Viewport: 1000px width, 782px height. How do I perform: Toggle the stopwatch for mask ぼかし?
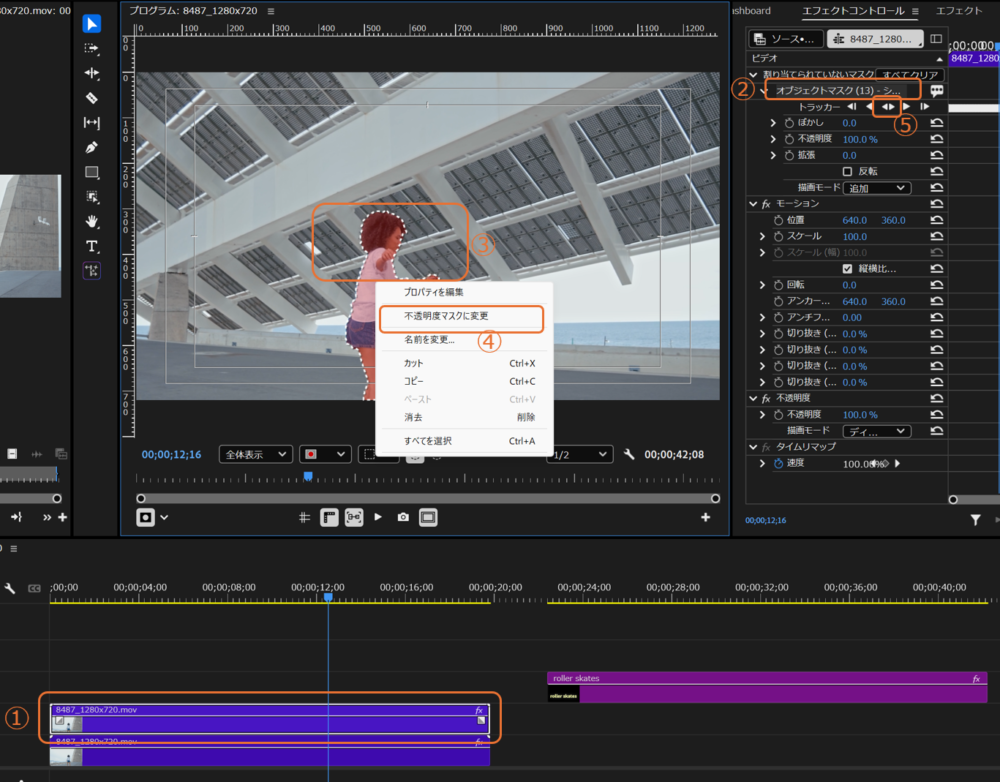[789, 122]
